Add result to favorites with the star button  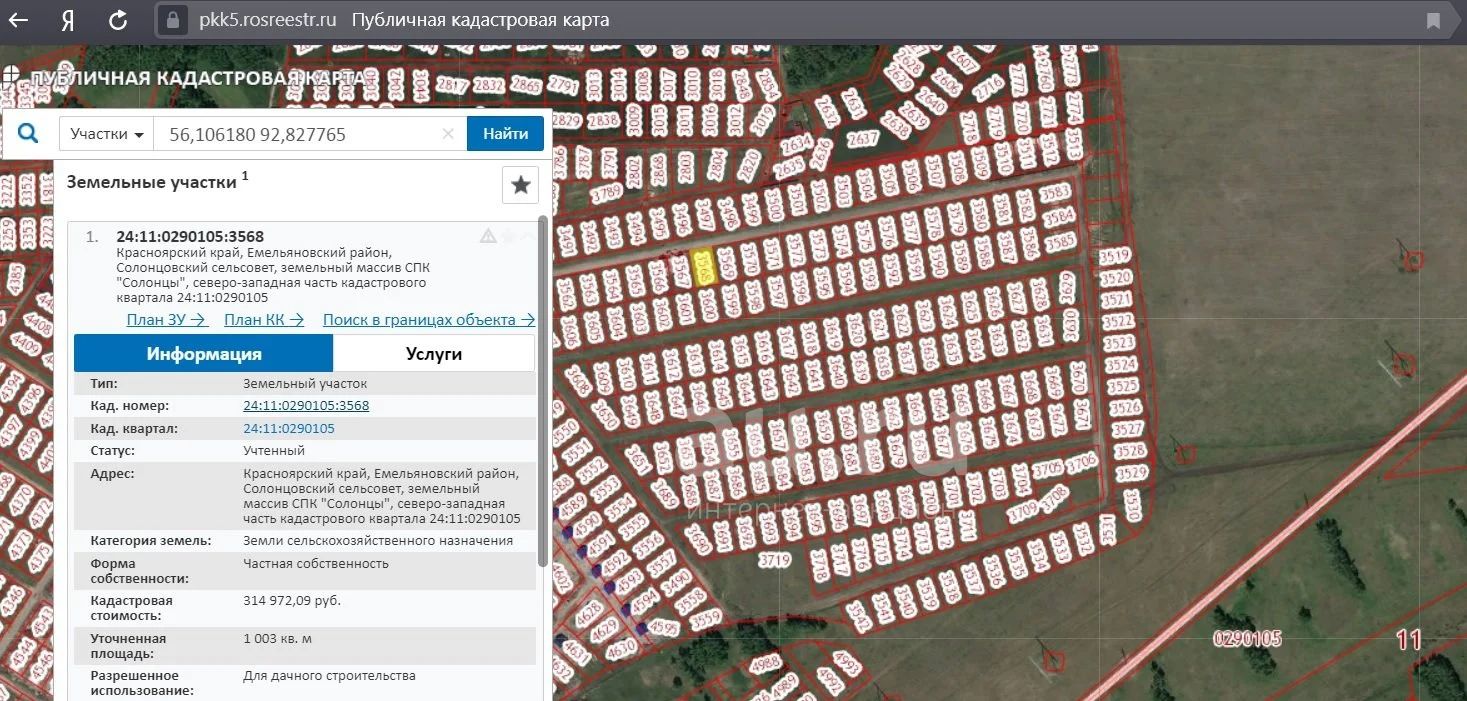coord(520,185)
